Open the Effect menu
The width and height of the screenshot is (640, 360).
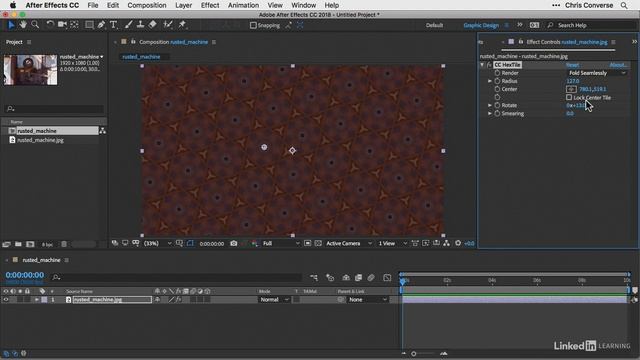point(210,5)
